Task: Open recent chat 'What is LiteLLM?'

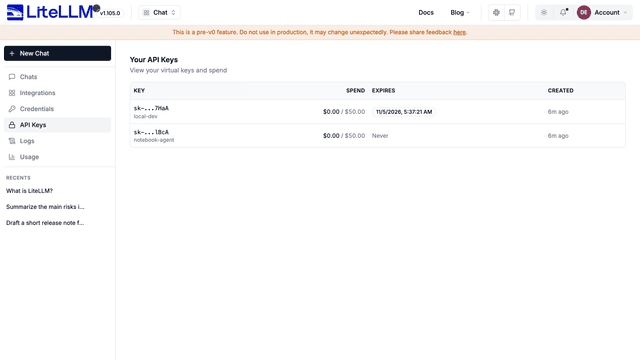Action: [x=29, y=191]
